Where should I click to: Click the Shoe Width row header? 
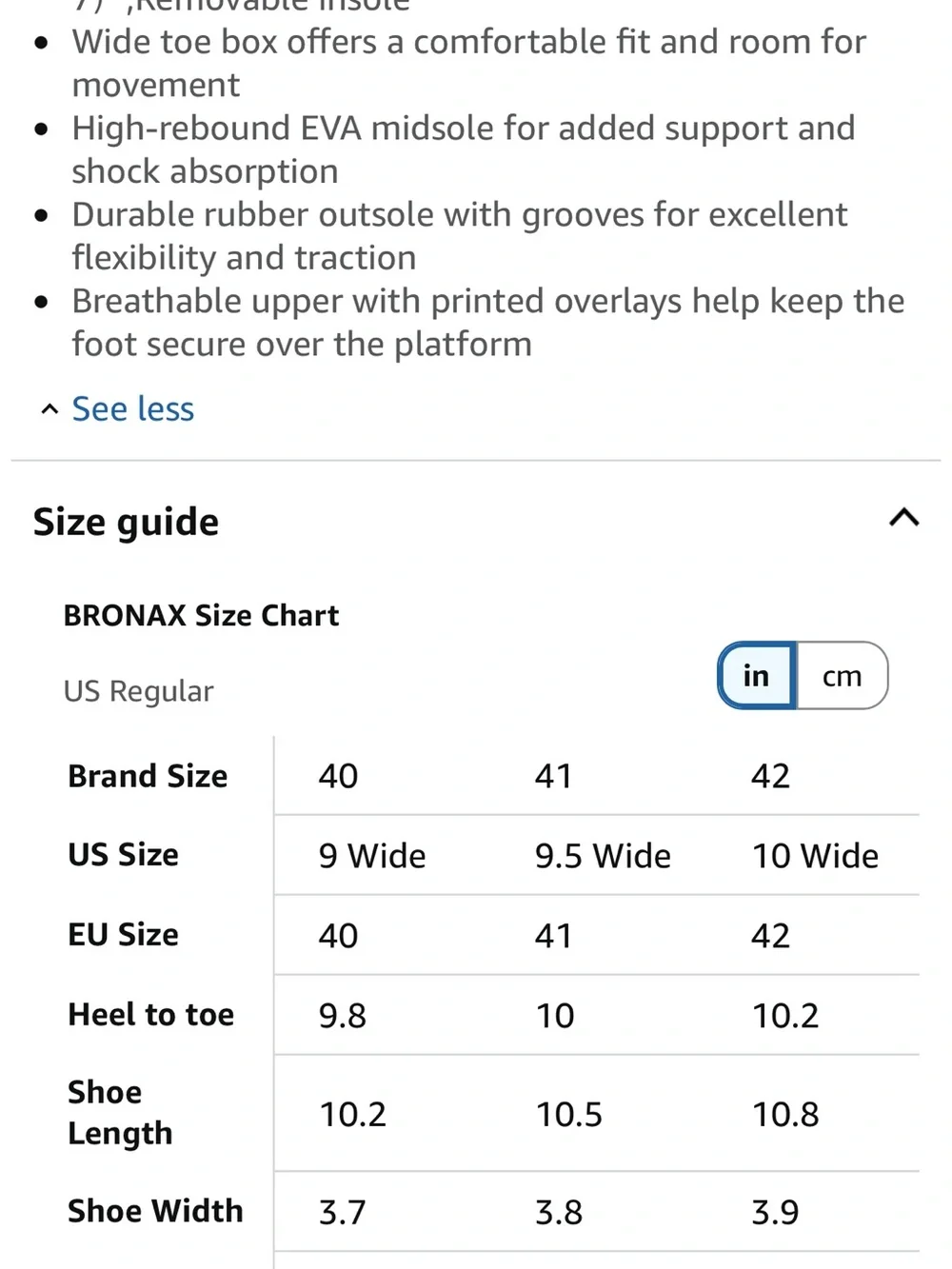click(x=155, y=1211)
